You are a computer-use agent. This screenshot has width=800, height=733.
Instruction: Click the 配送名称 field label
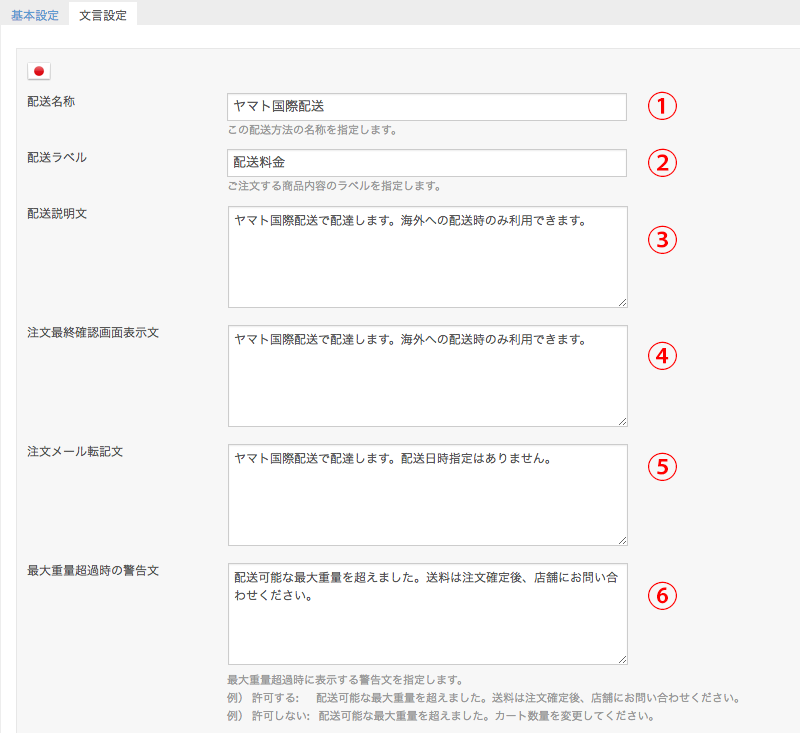coord(51,101)
